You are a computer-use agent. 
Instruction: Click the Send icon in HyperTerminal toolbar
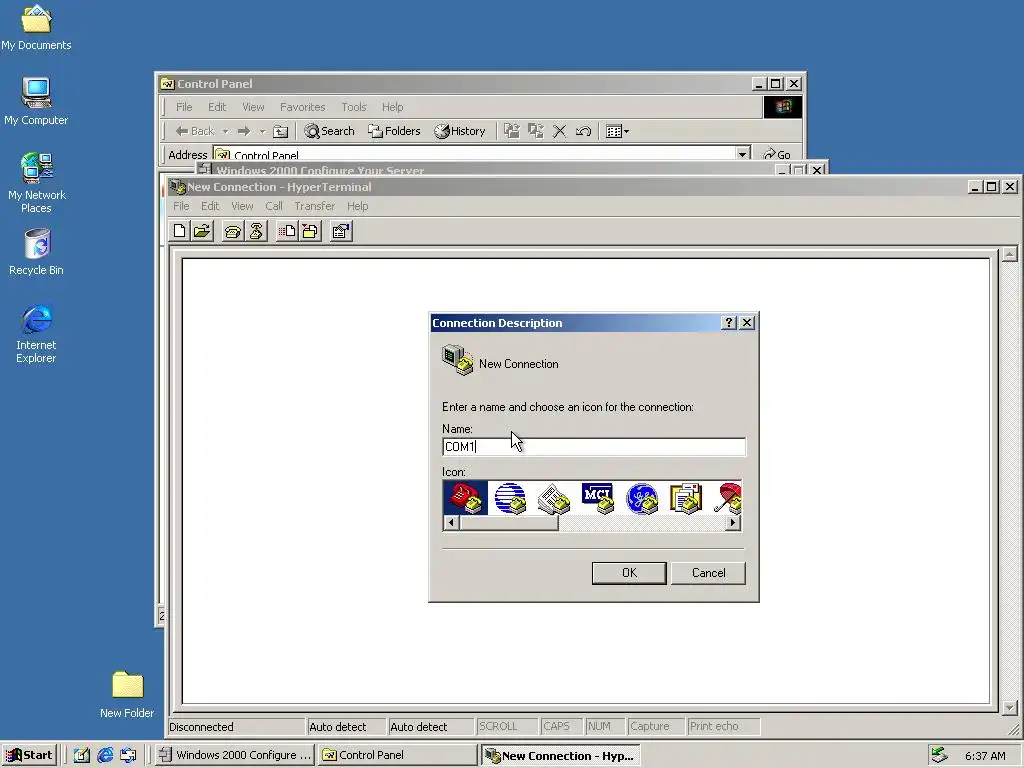pyautogui.click(x=287, y=231)
